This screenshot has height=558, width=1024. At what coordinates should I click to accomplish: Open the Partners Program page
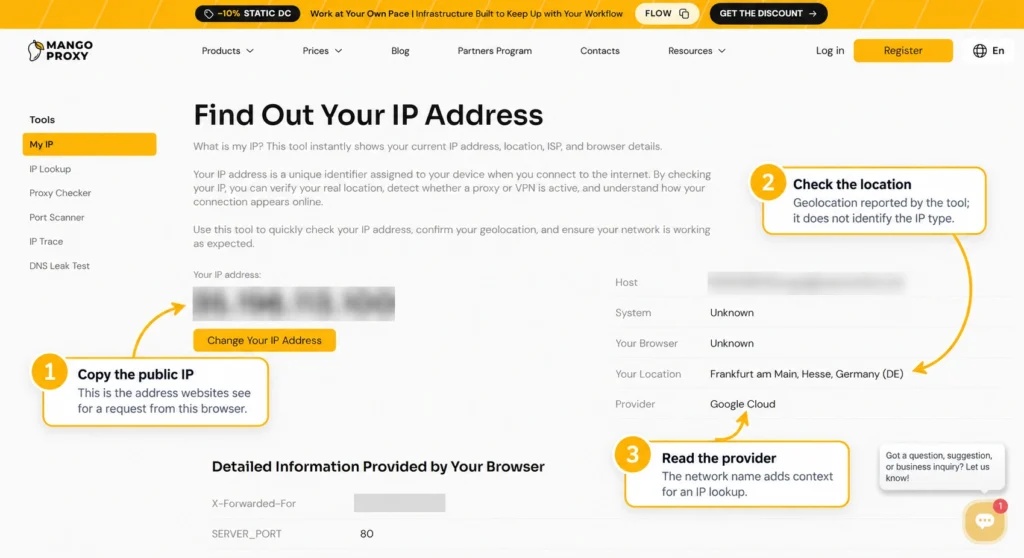(x=494, y=50)
